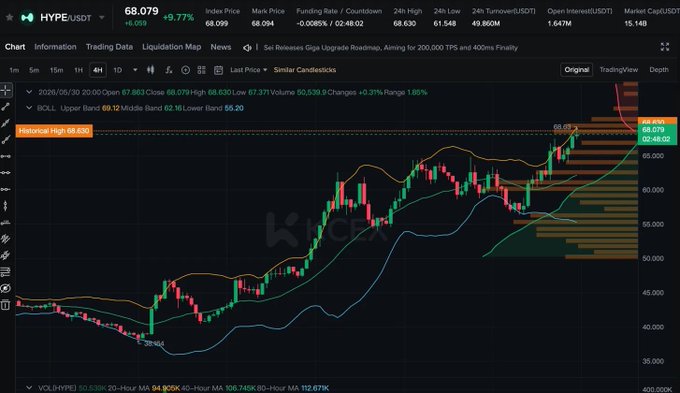Open the fx indicators menu

[169, 70]
